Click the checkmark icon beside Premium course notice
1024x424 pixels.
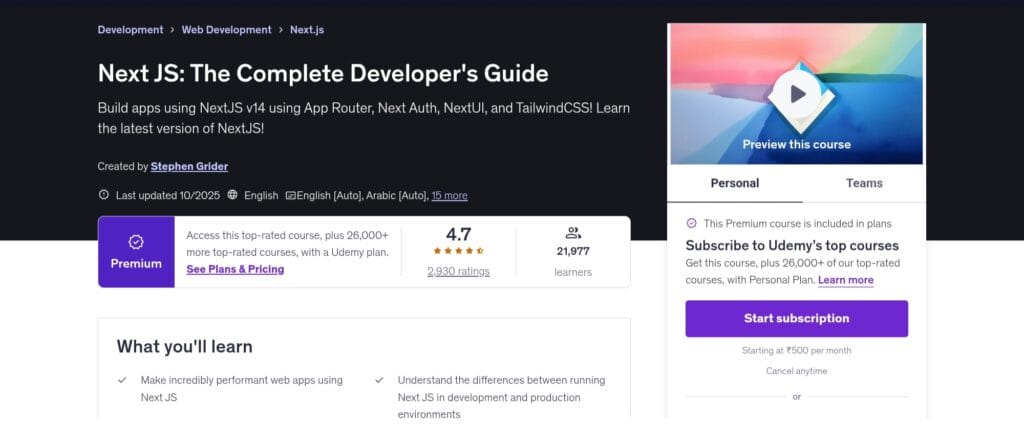[691, 223]
